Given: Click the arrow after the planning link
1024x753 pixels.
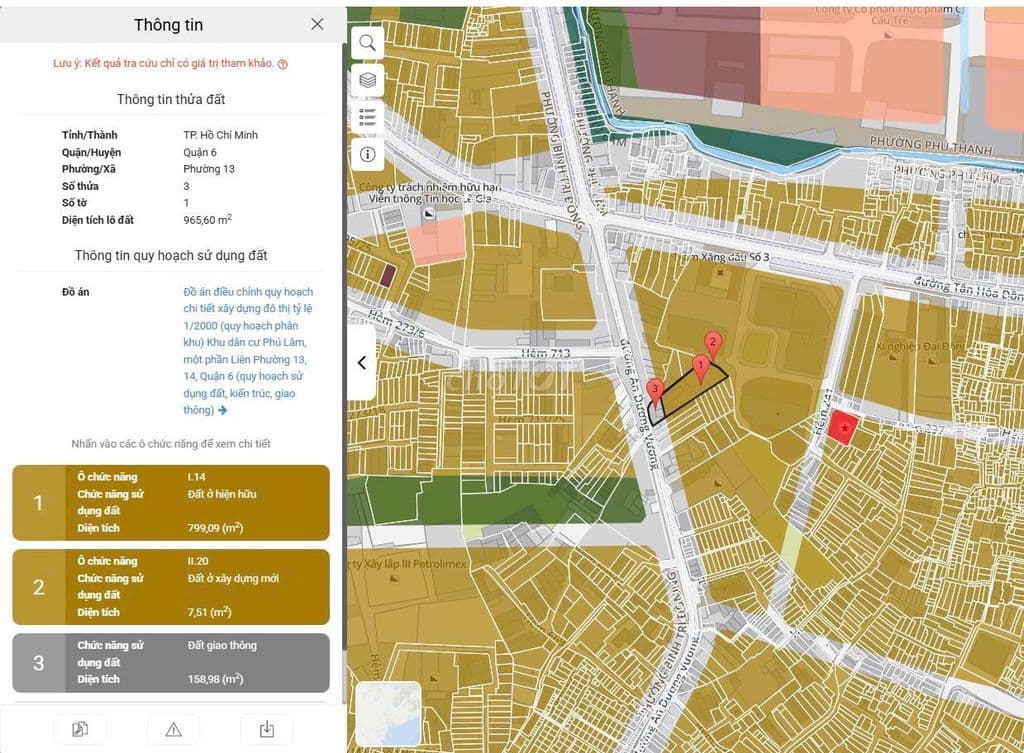Looking at the screenshot, I should pos(222,410).
